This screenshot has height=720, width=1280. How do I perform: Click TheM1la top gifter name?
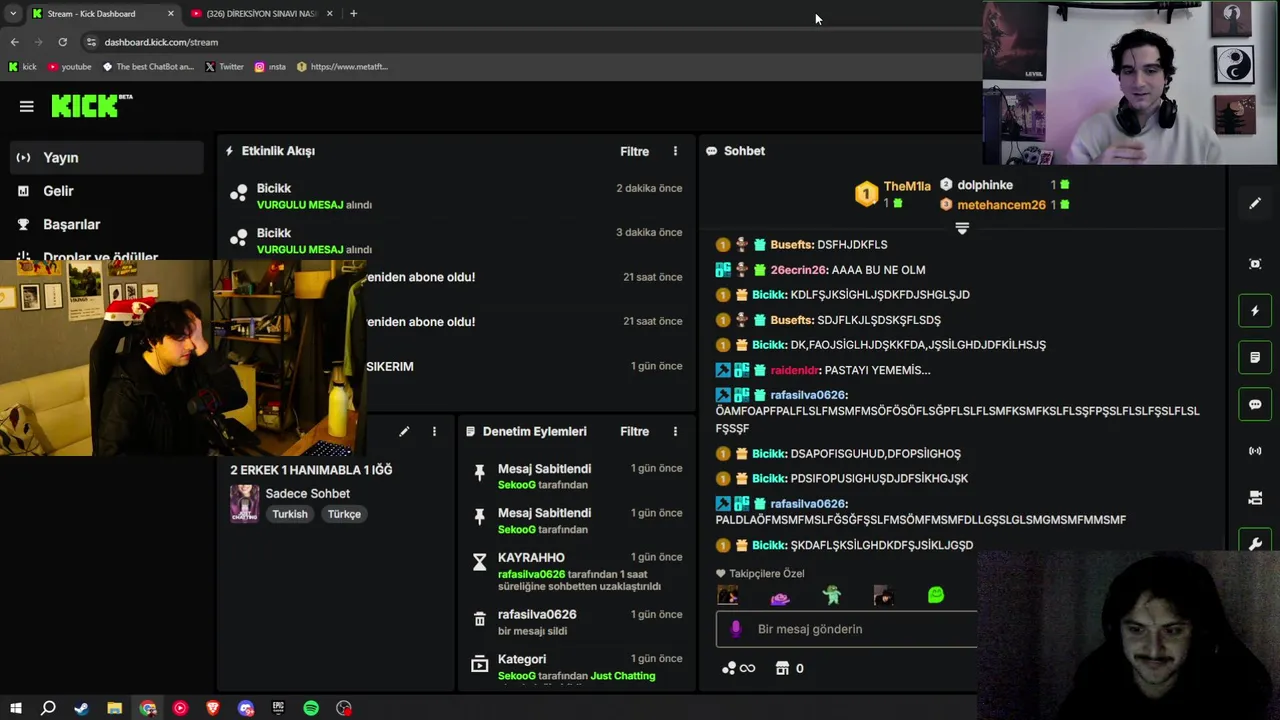click(907, 186)
